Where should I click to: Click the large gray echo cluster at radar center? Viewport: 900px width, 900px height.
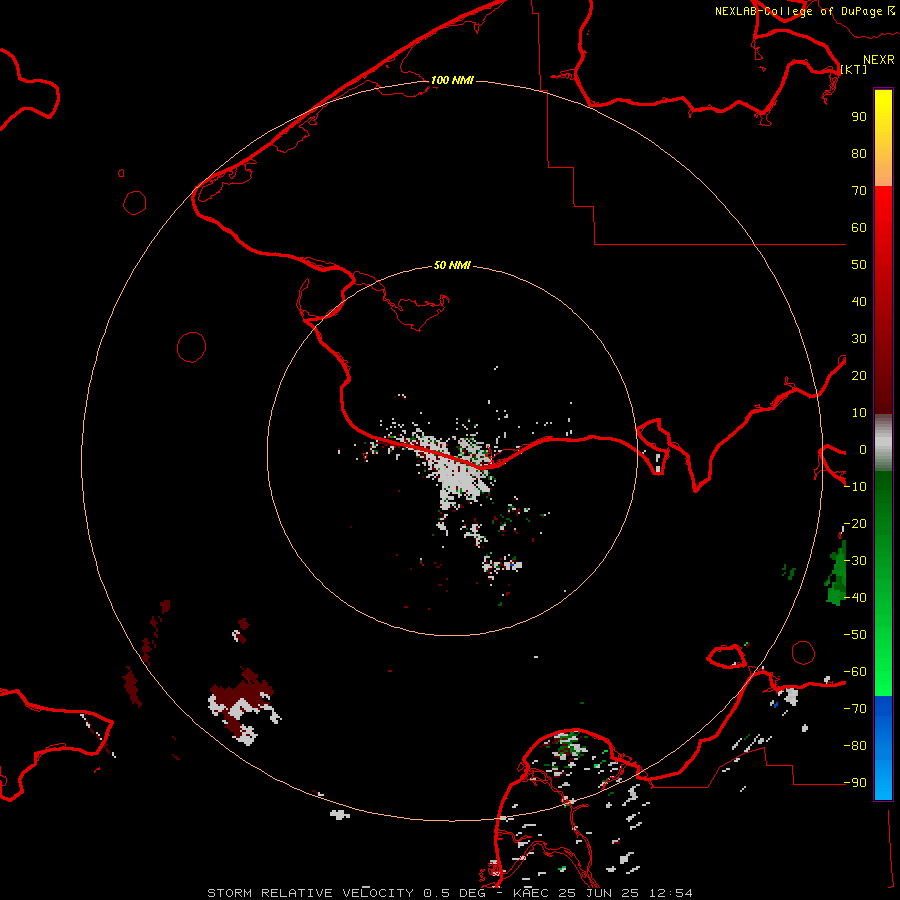tap(459, 472)
